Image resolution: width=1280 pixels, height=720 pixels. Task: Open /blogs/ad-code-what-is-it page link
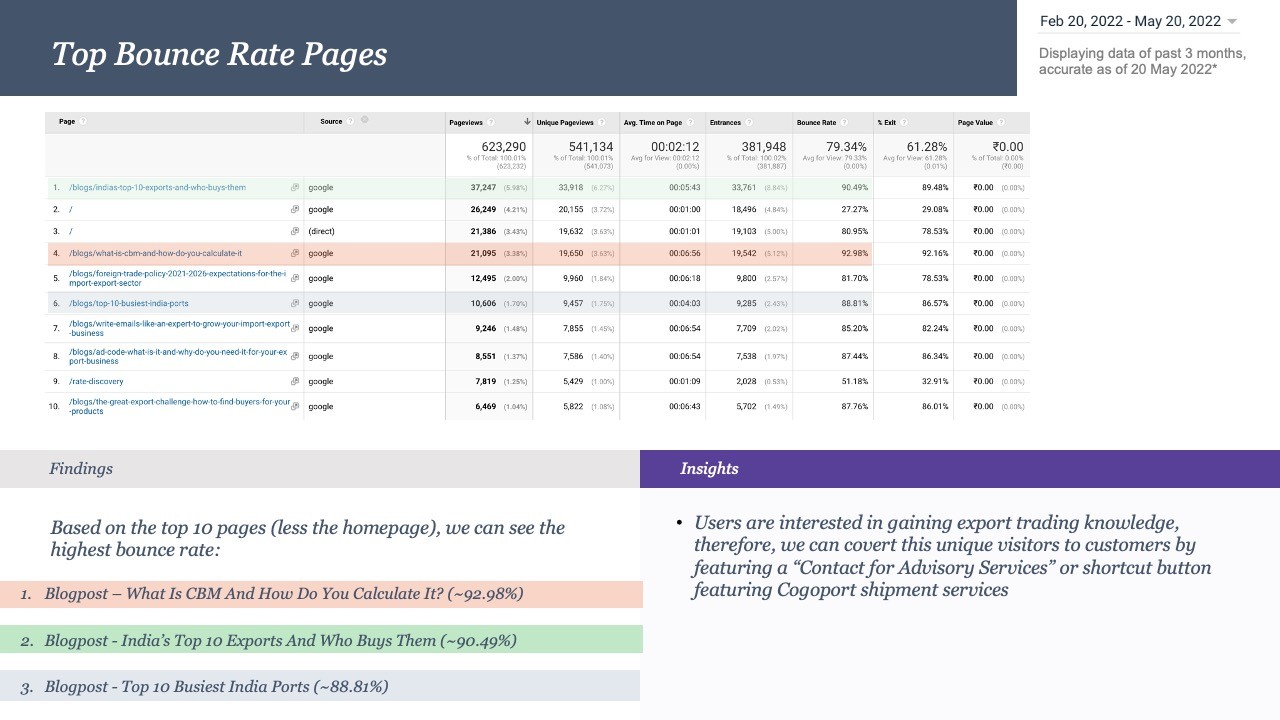point(178,357)
